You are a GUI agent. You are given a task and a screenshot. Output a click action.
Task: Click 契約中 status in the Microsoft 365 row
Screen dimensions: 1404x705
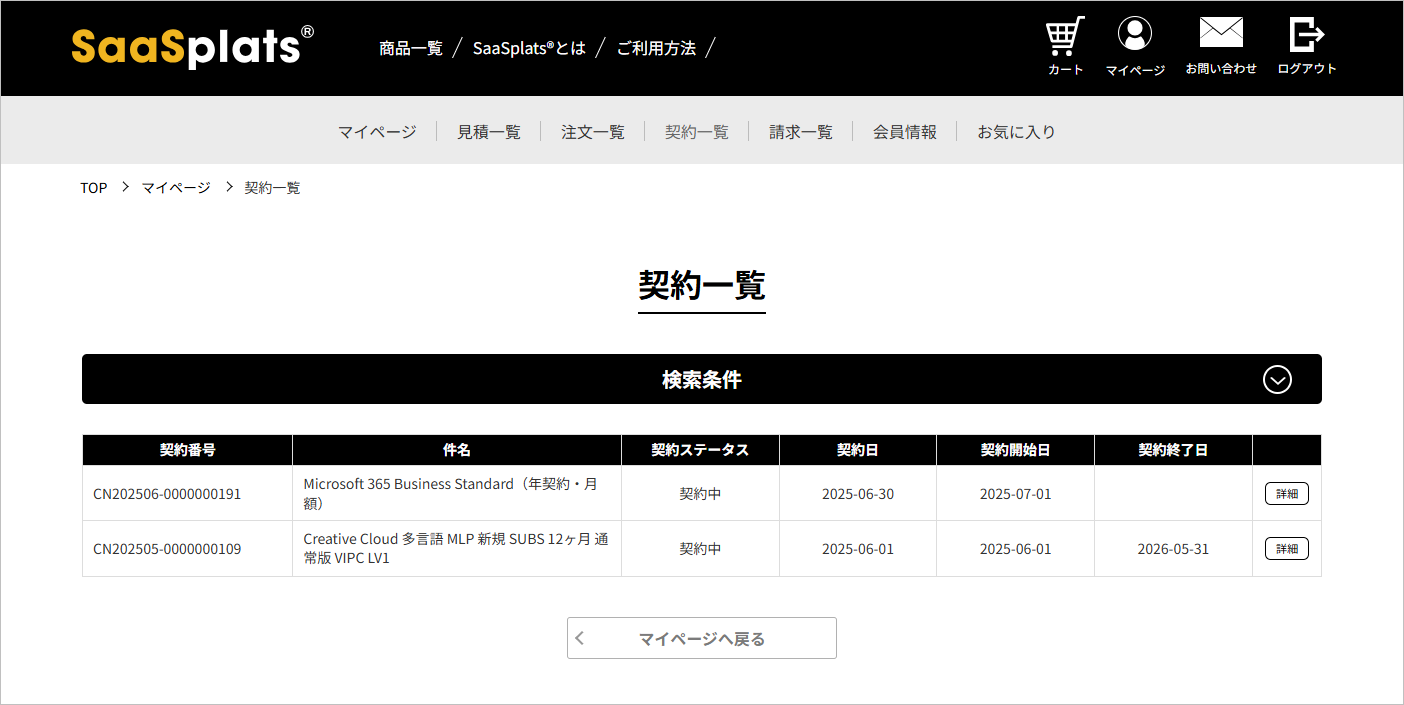[700, 494]
